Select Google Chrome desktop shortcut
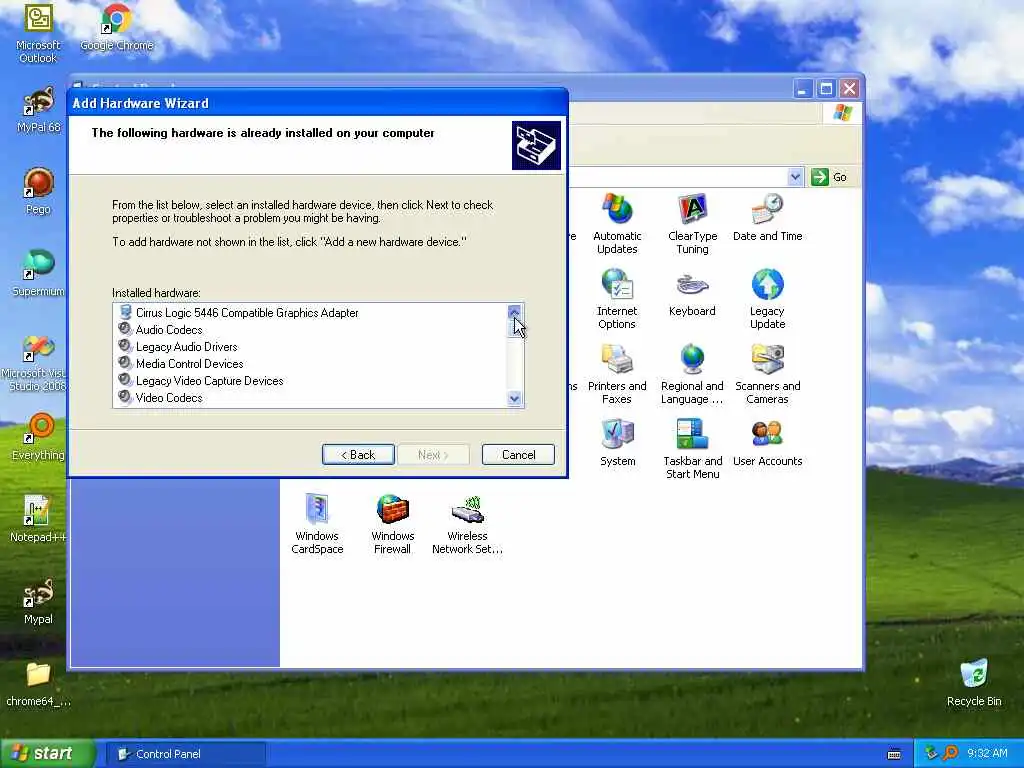Screen dimensions: 1024x768 point(117,27)
